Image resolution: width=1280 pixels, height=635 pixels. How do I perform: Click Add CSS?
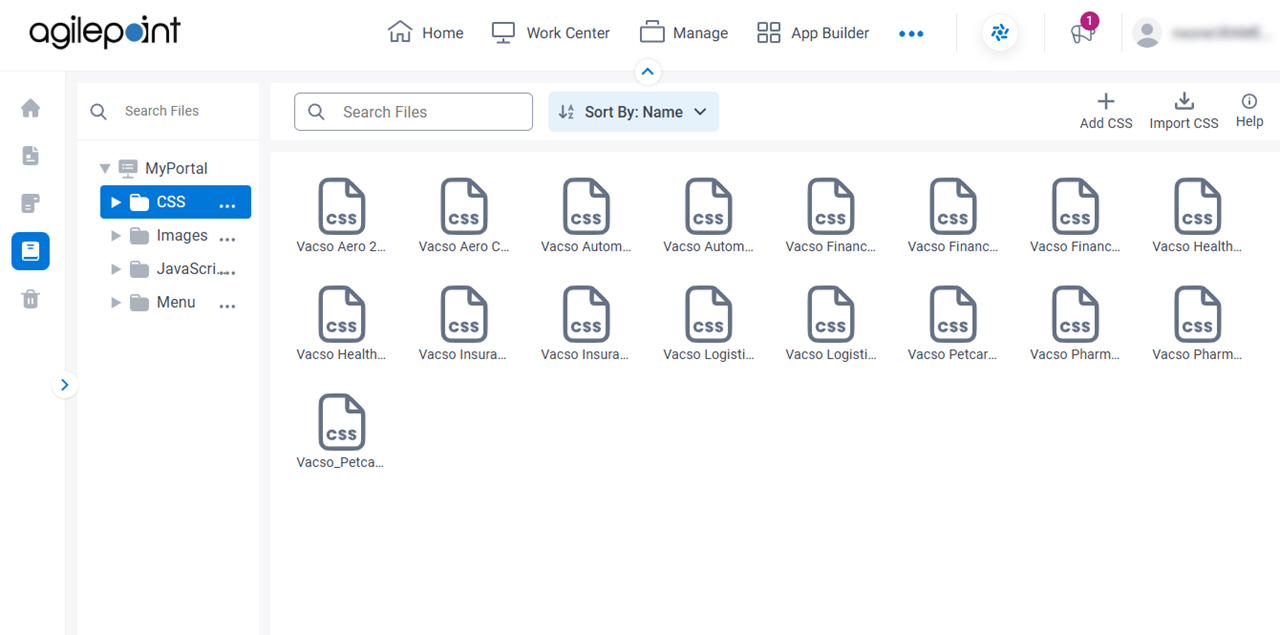coord(1106,111)
